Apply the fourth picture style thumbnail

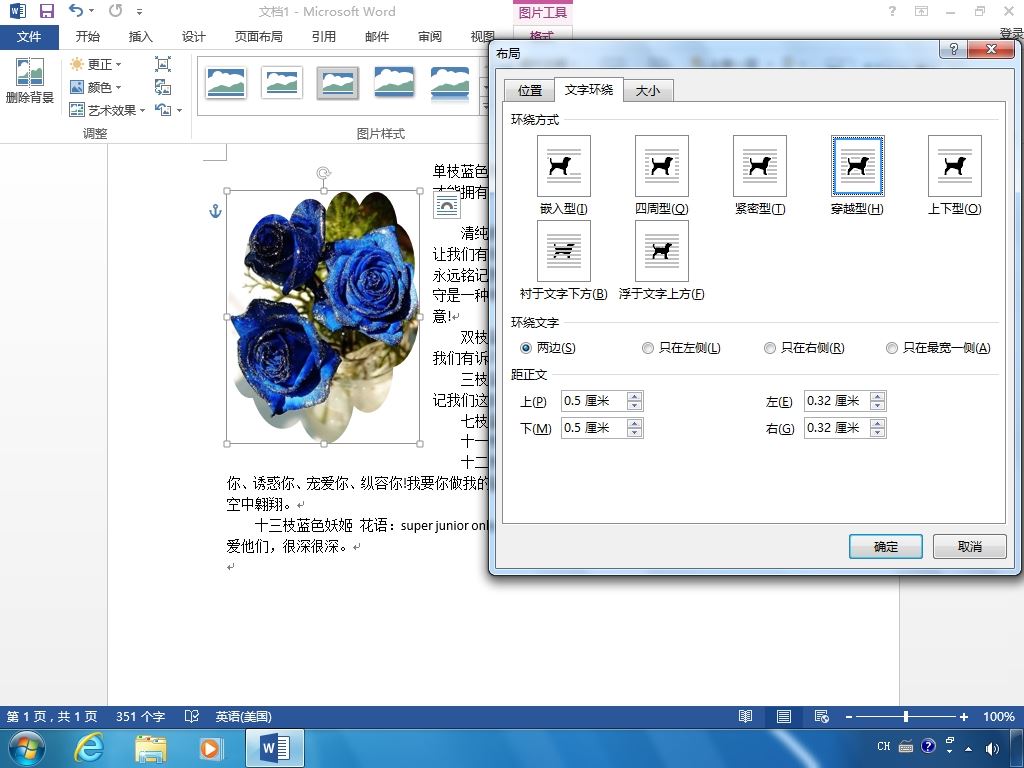tap(394, 83)
